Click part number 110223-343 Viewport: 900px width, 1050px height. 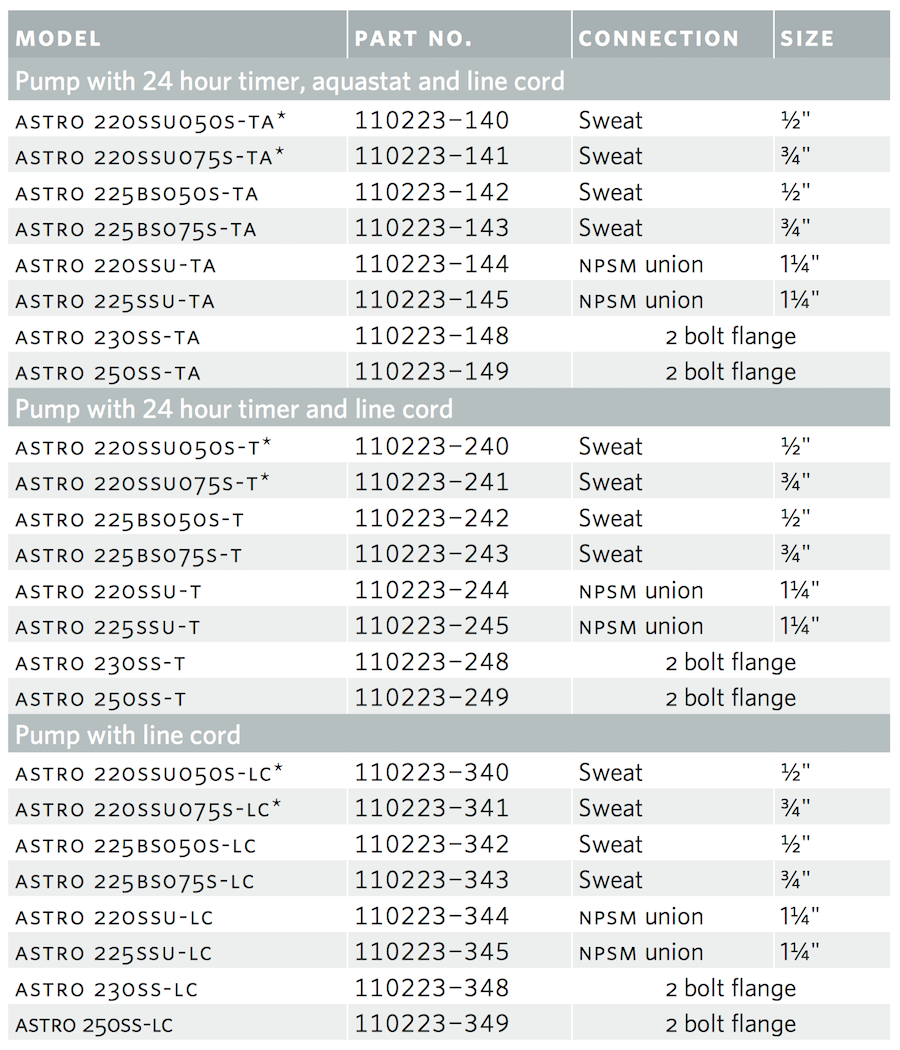(x=432, y=880)
